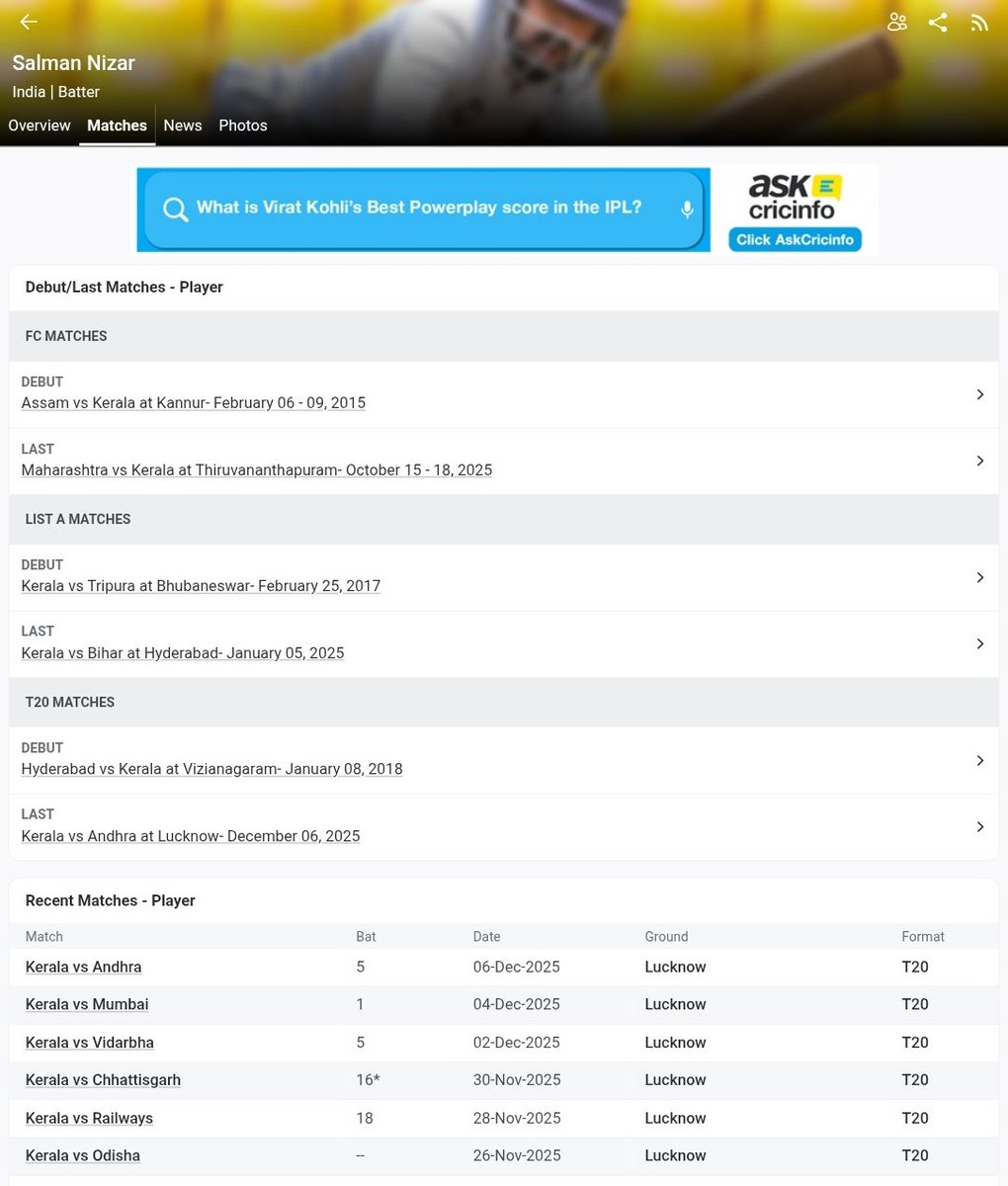Tap the back arrow icon

point(29,22)
